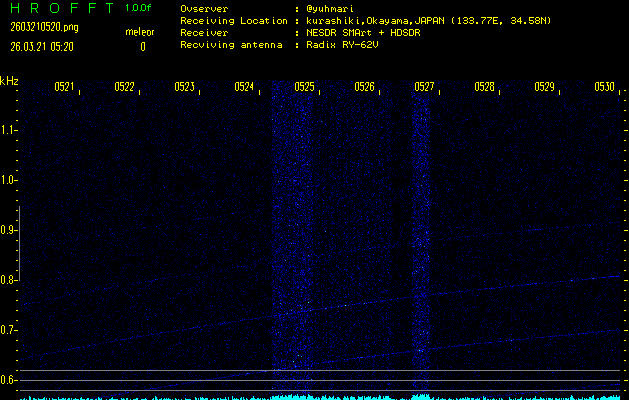
Task: Click the date stamp 26.03.21 05:20
Action: pyautogui.click(x=42, y=47)
